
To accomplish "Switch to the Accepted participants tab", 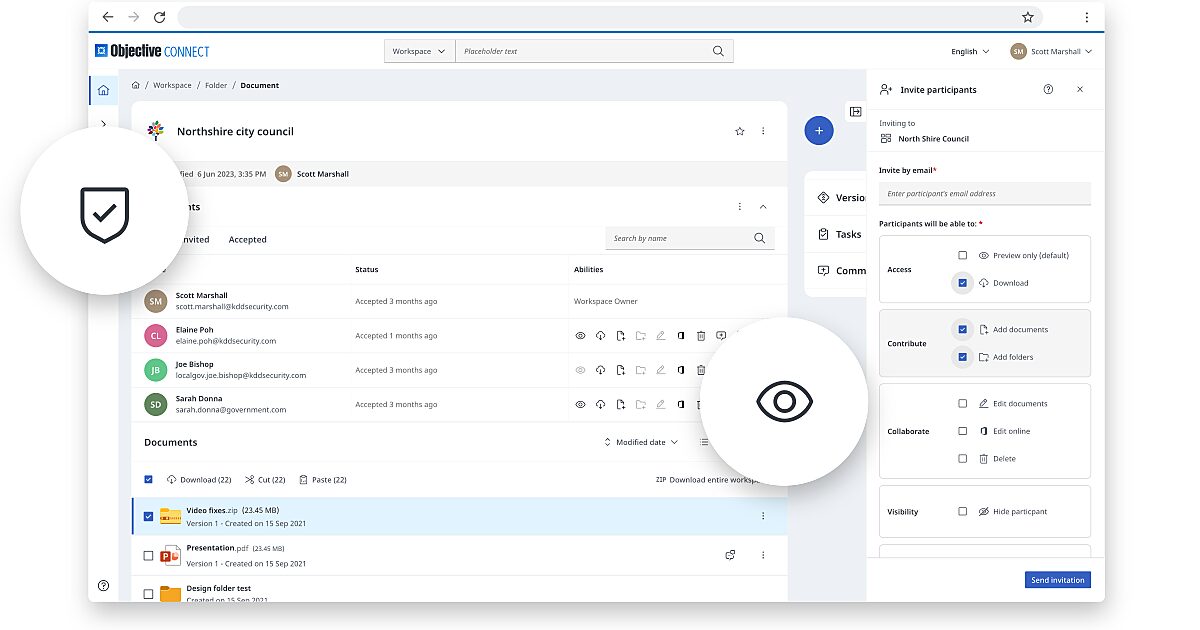I will 247,239.
